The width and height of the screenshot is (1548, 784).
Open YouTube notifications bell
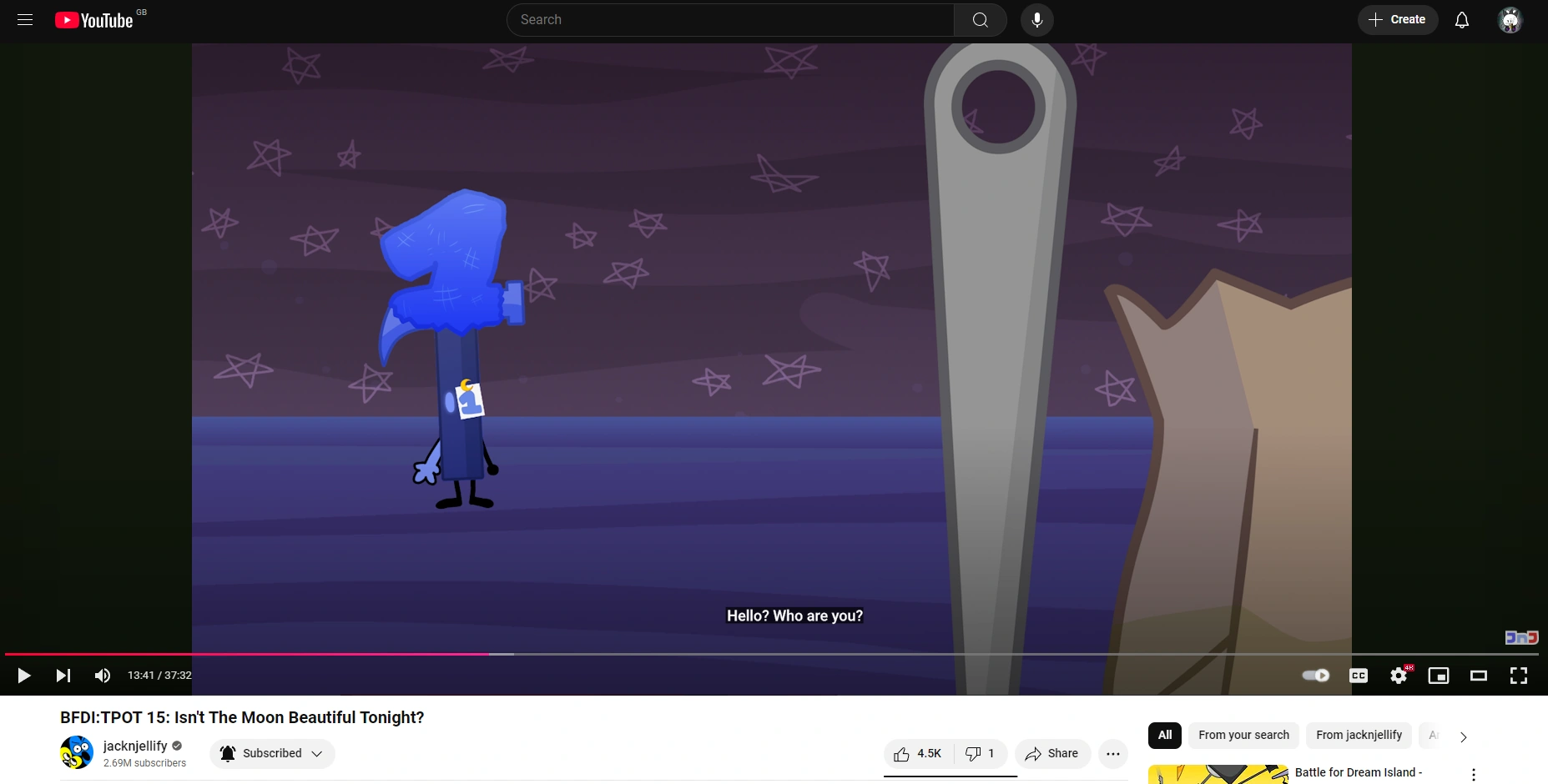tap(1461, 19)
